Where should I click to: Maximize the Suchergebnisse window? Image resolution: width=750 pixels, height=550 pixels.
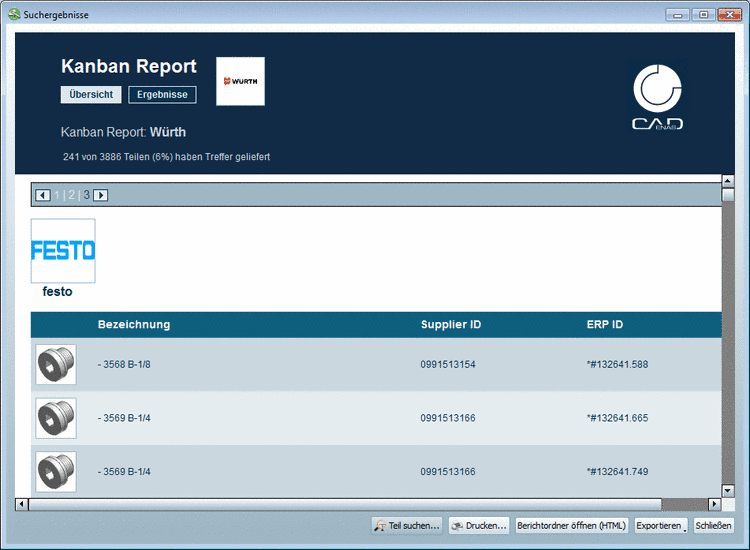tap(704, 15)
